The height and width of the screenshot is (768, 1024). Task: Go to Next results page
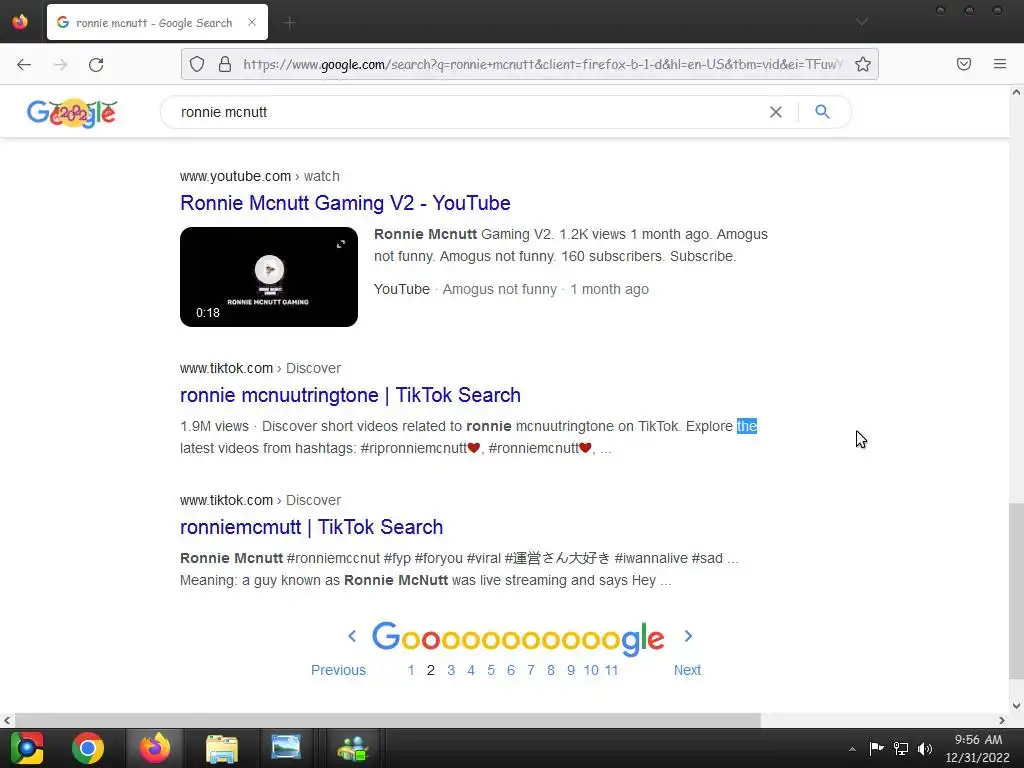click(687, 670)
